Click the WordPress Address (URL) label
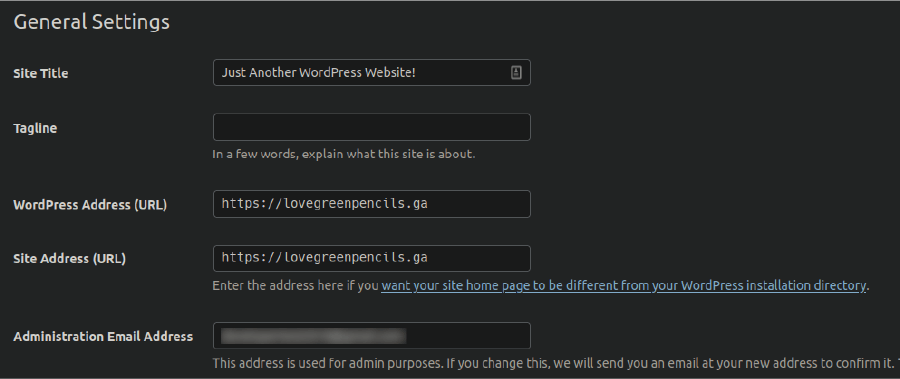900x379 pixels. tap(90, 205)
